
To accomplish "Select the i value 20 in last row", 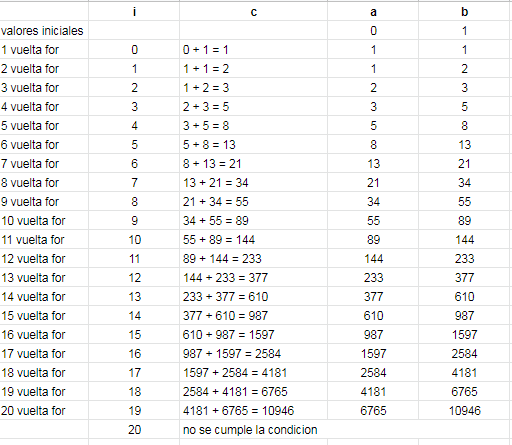I will coord(134,429).
